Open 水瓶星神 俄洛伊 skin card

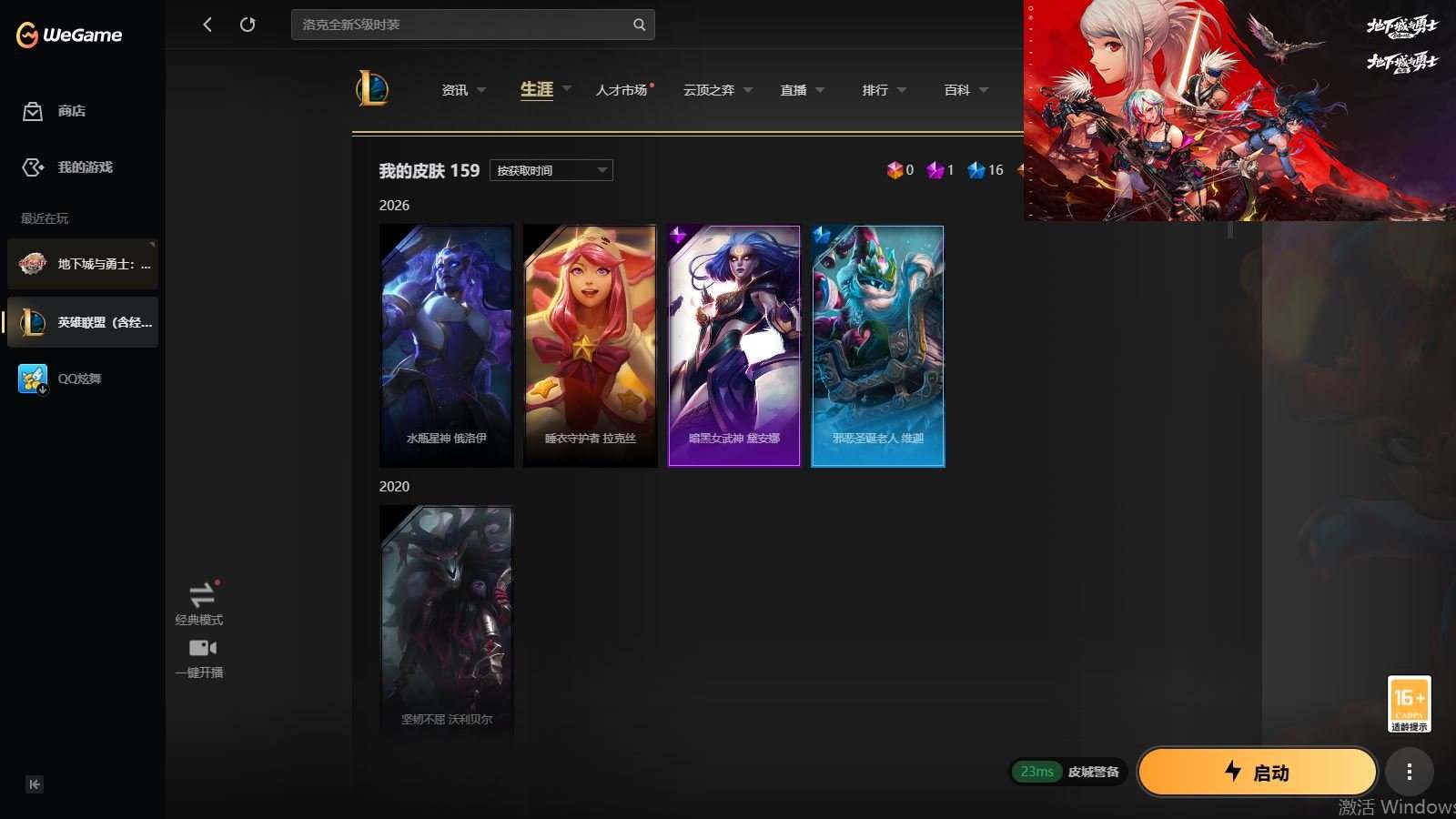coord(446,346)
